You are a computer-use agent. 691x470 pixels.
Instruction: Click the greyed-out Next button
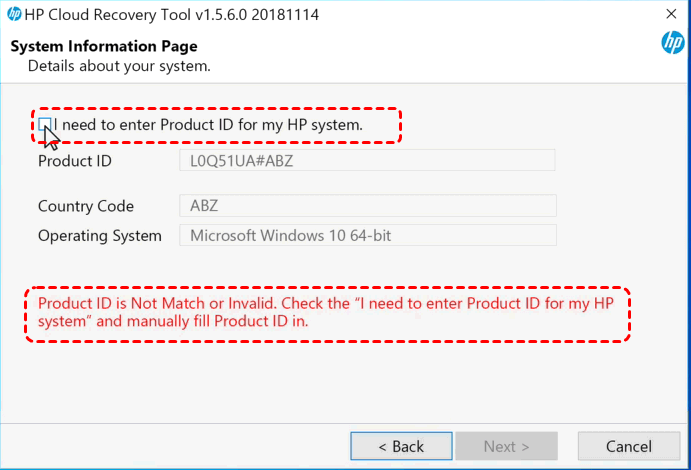507,446
